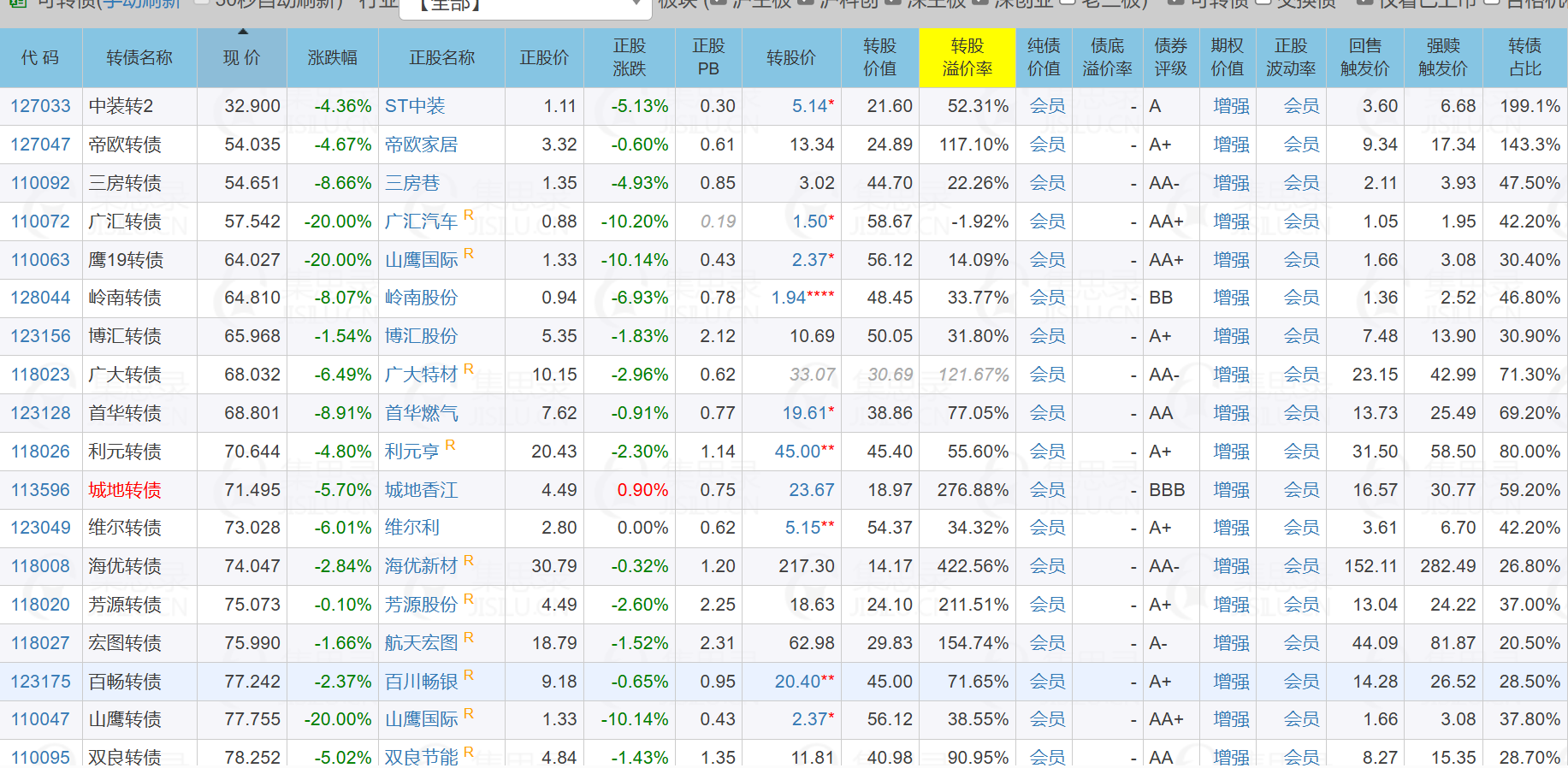The width and height of the screenshot is (1568, 768).
Task: Click 增强 link in 宏图转债 row
Action: tap(1231, 643)
